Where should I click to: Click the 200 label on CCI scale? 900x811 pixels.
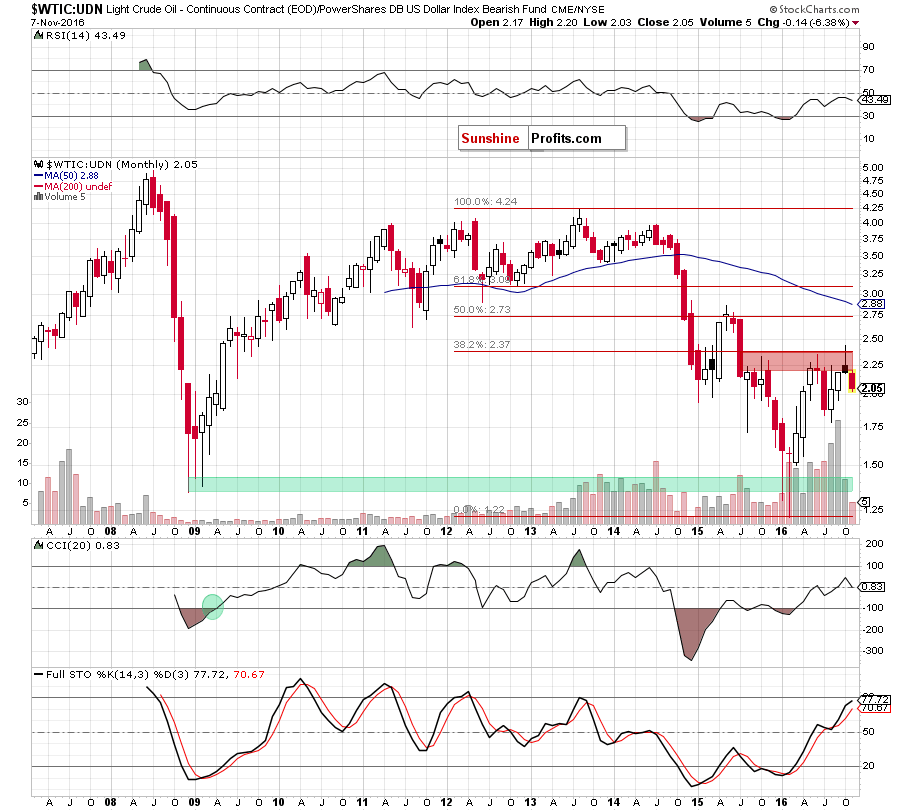874,544
